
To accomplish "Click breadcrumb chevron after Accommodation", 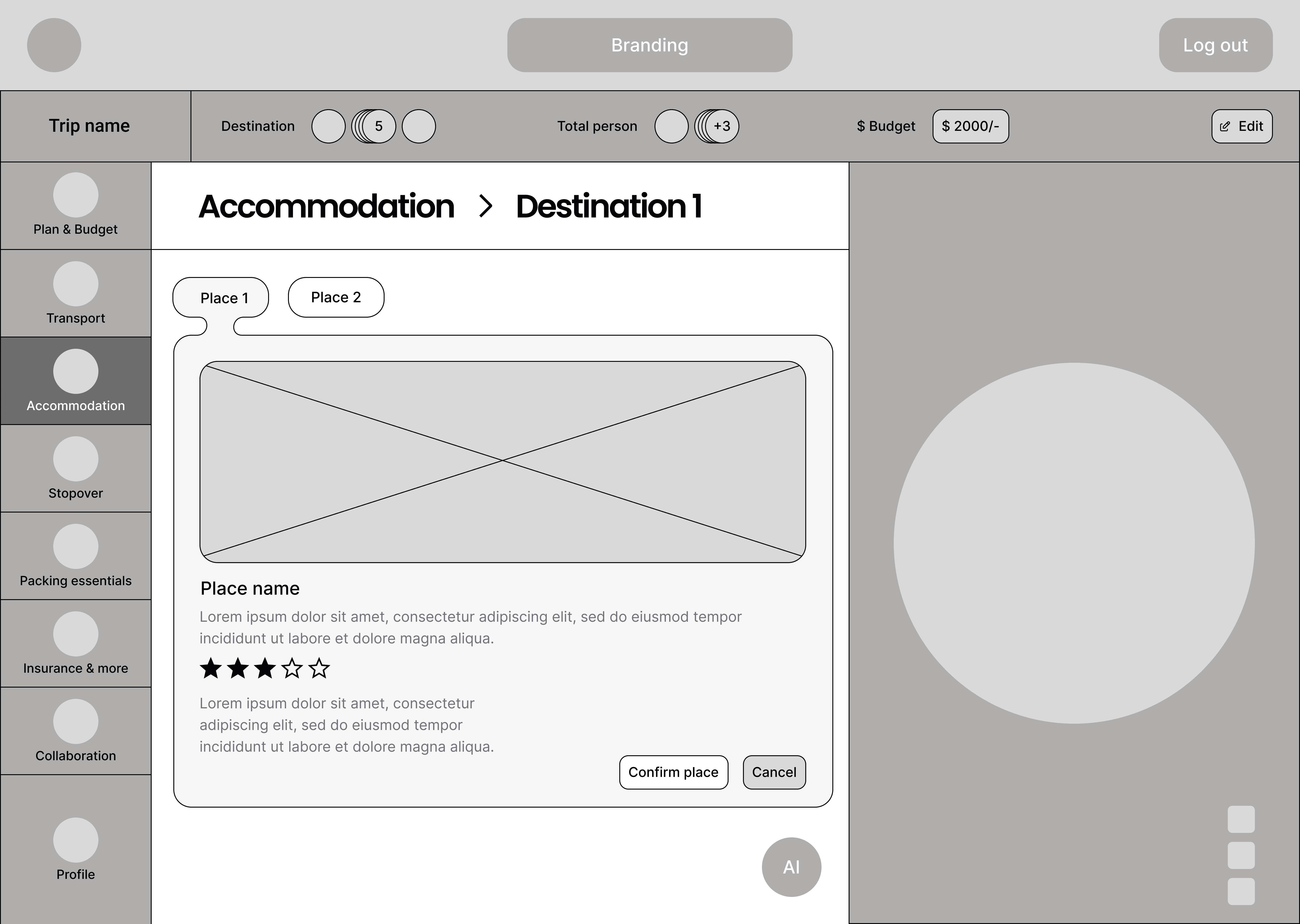I will click(485, 206).
